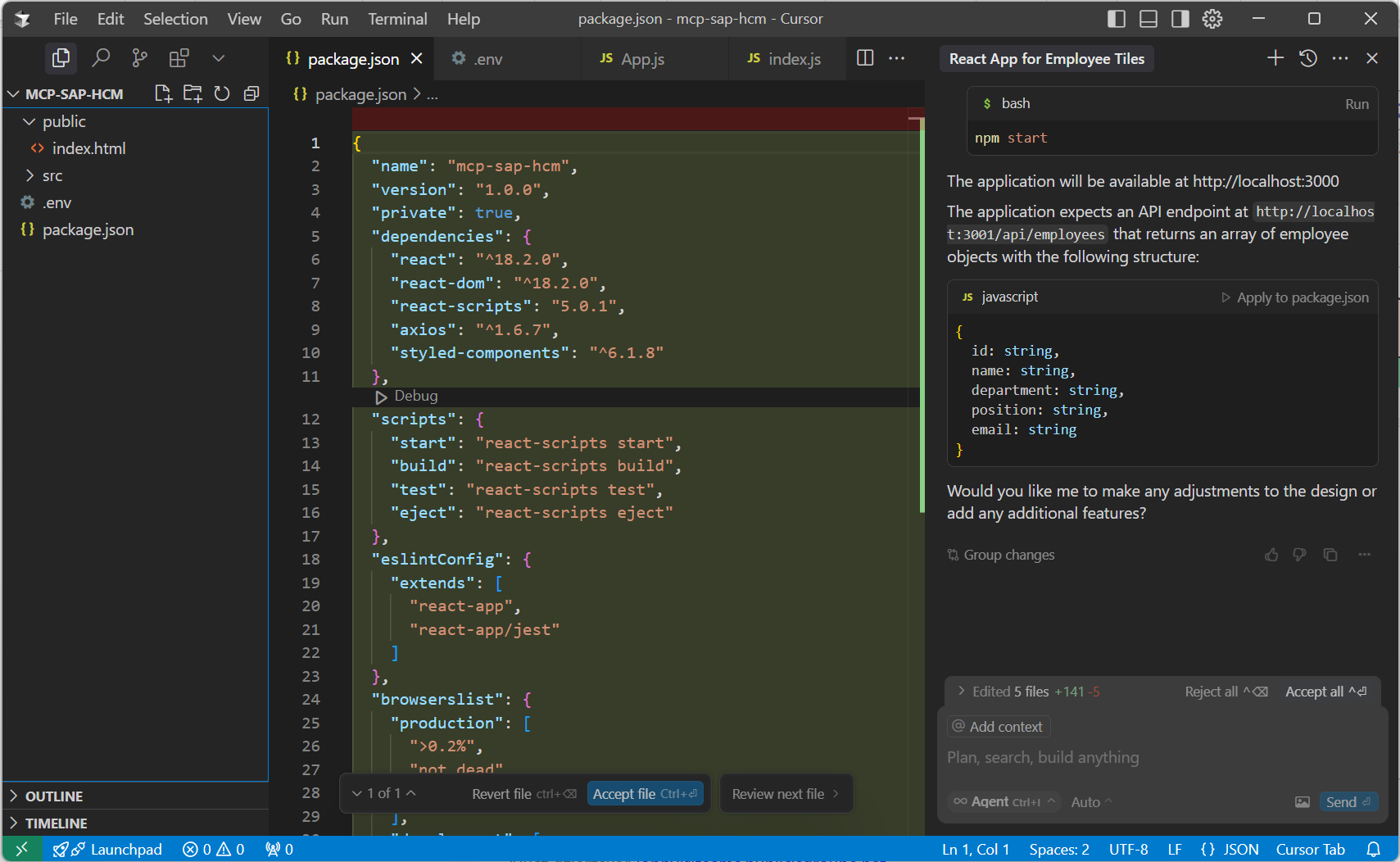Click the New File icon in explorer

tap(163, 93)
